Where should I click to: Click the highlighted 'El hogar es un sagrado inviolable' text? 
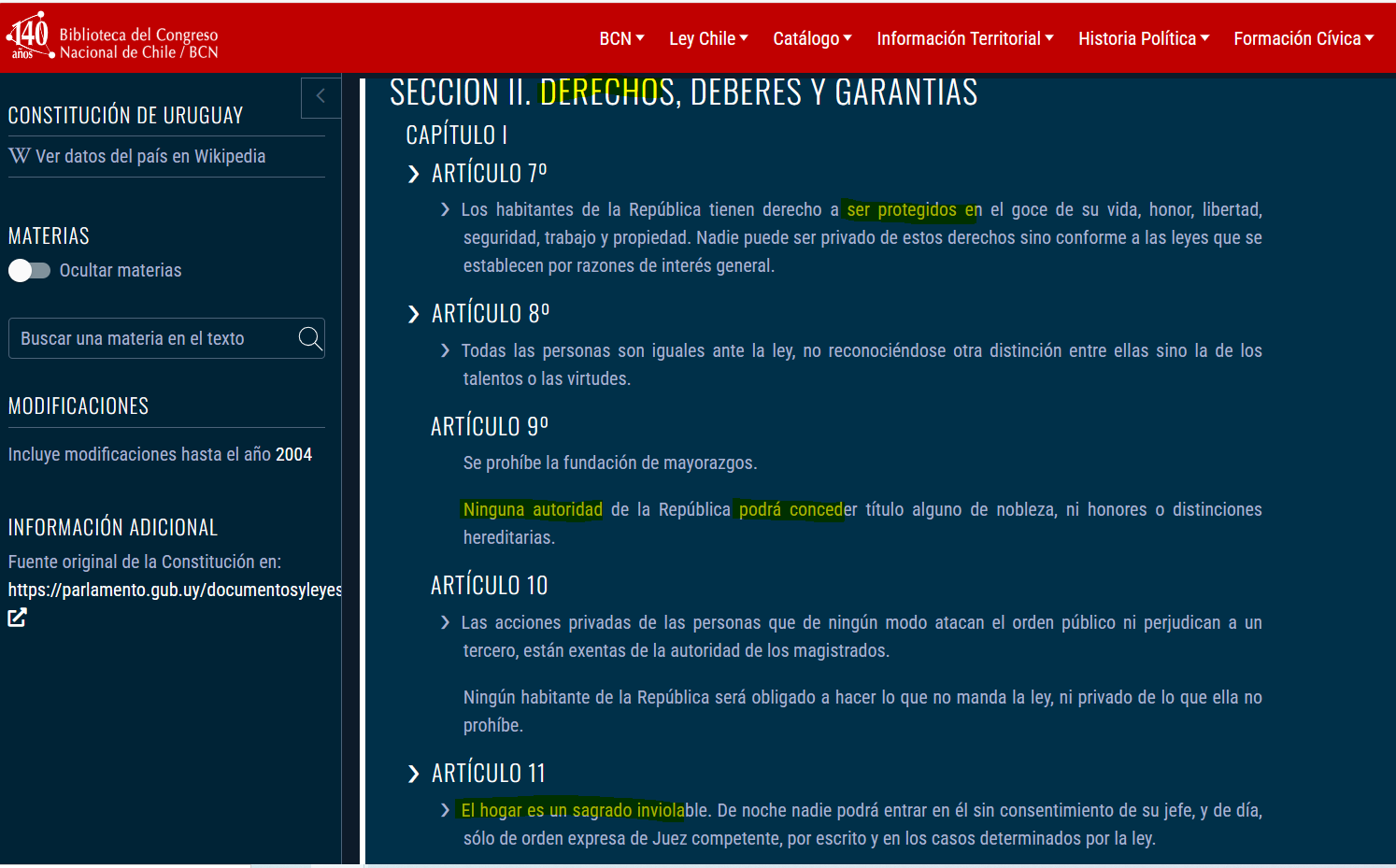(x=586, y=810)
